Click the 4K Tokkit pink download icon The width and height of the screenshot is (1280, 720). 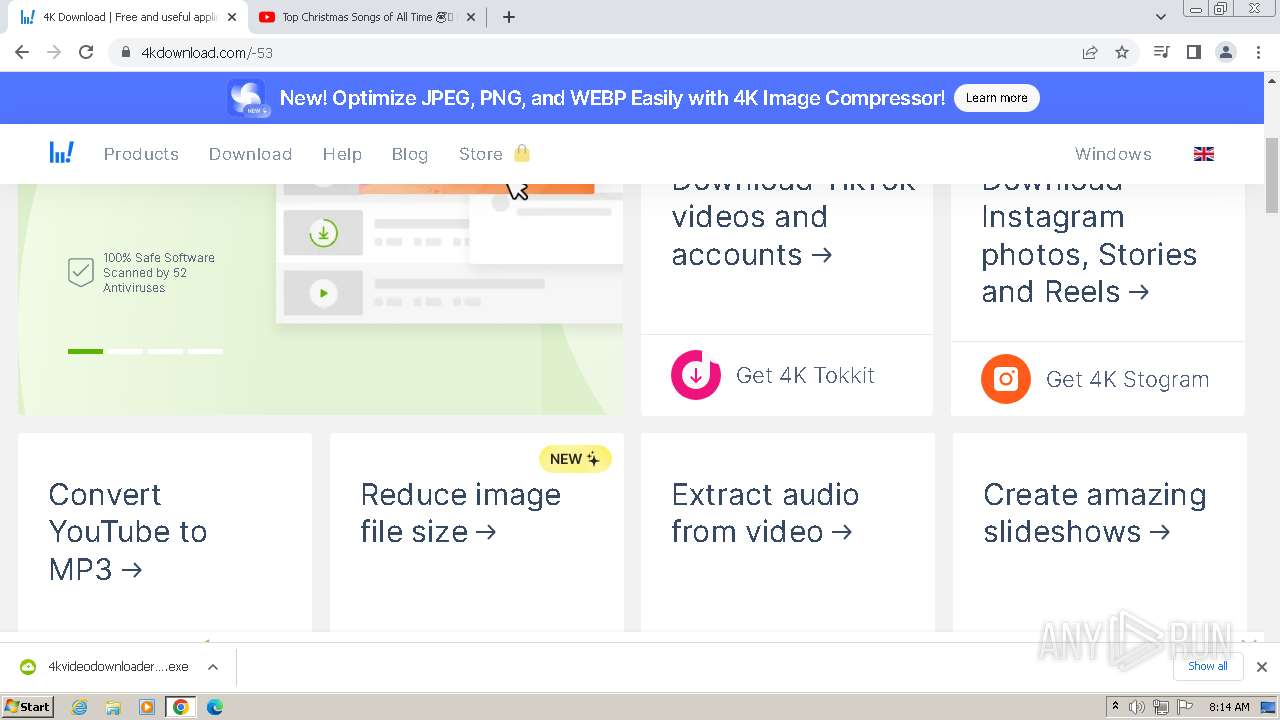[x=696, y=375]
